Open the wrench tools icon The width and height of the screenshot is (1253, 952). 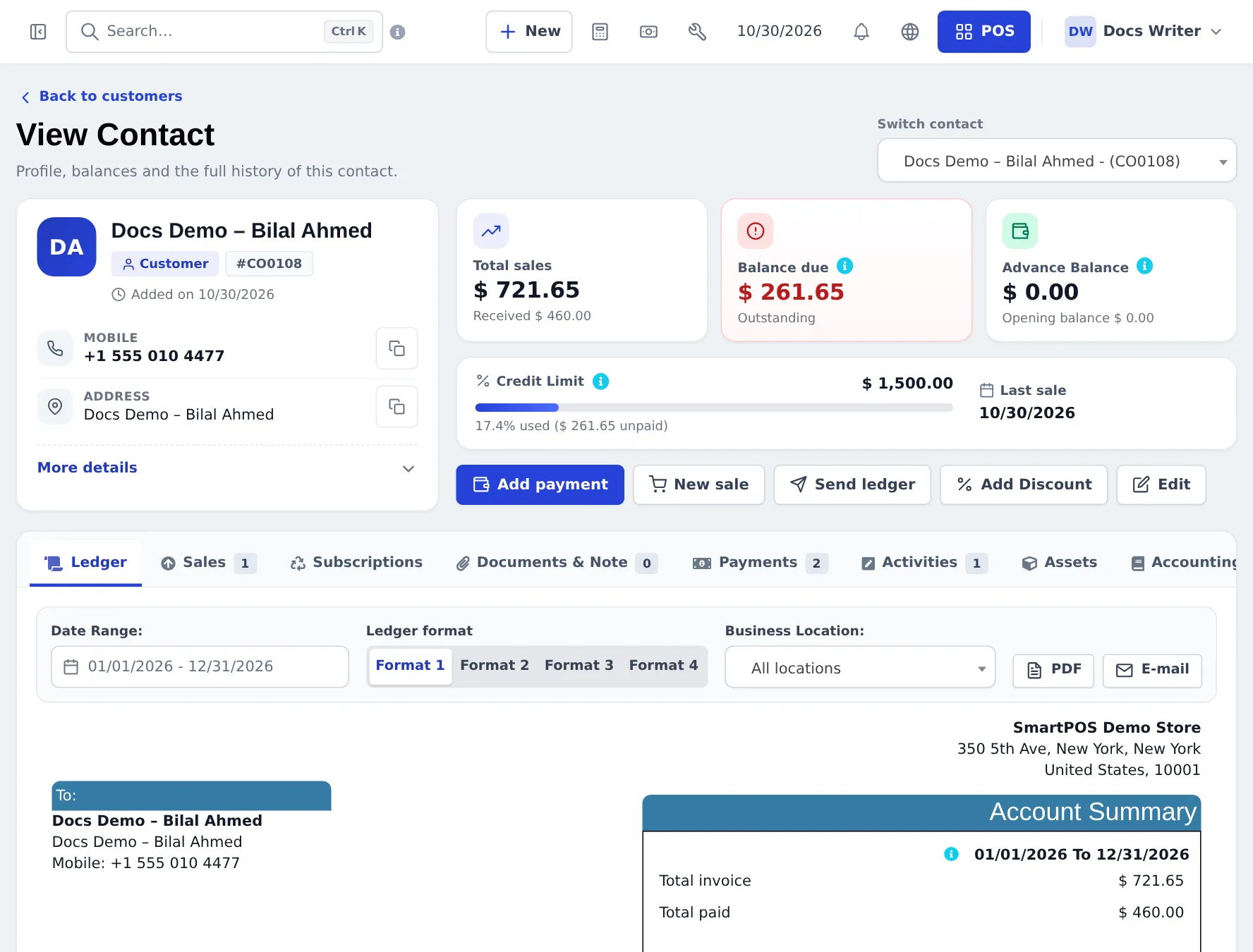[x=697, y=32]
